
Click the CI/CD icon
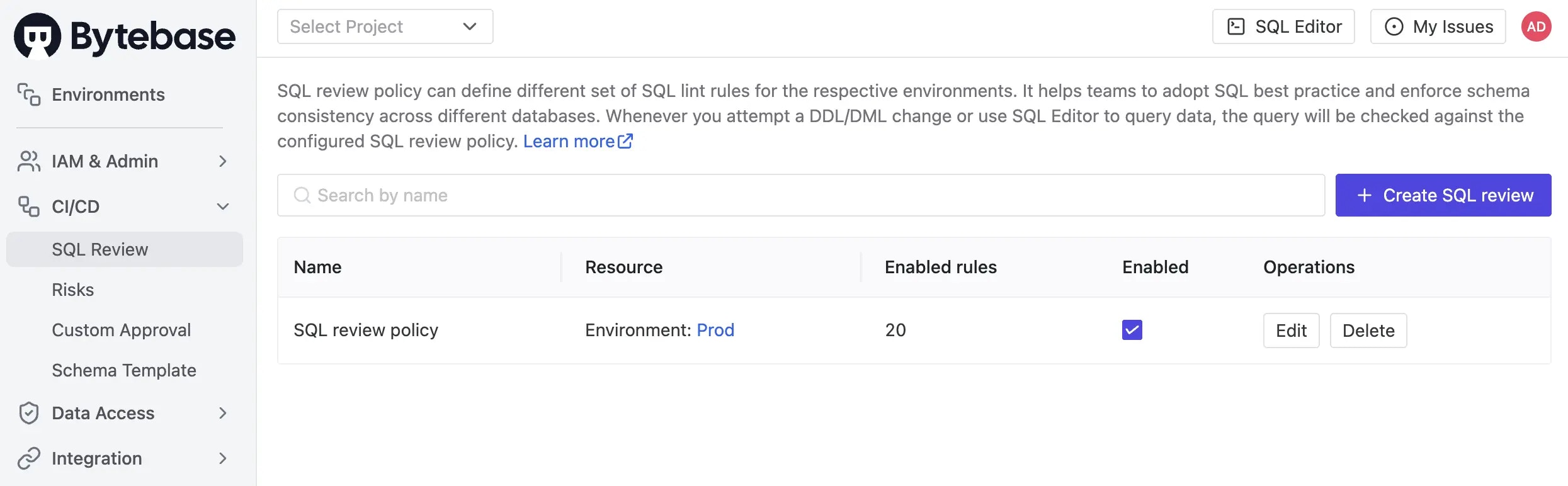coord(29,206)
